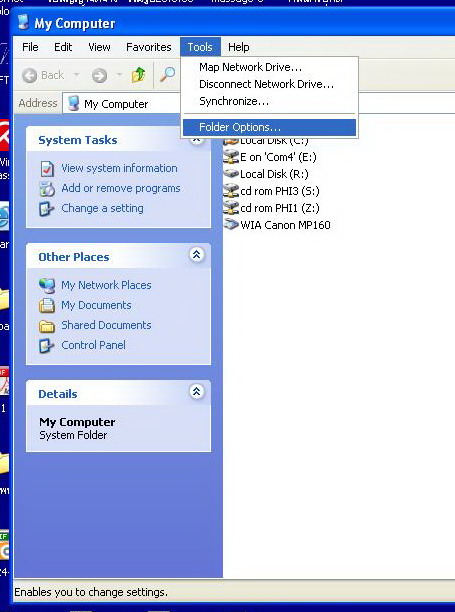This screenshot has width=455, height=612.
Task: Click the Add or remove programs icon
Action: [x=47, y=189]
